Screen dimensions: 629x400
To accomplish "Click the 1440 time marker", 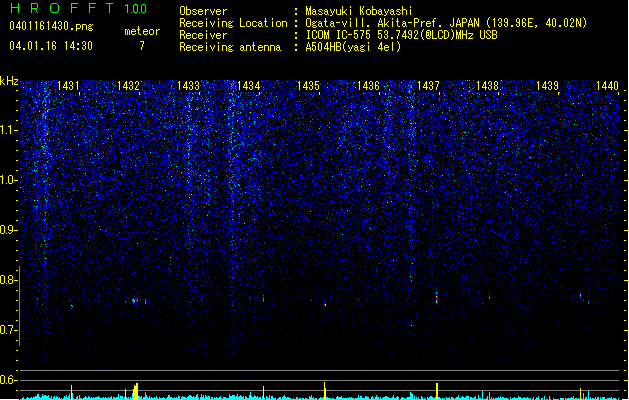I will coord(607,86).
